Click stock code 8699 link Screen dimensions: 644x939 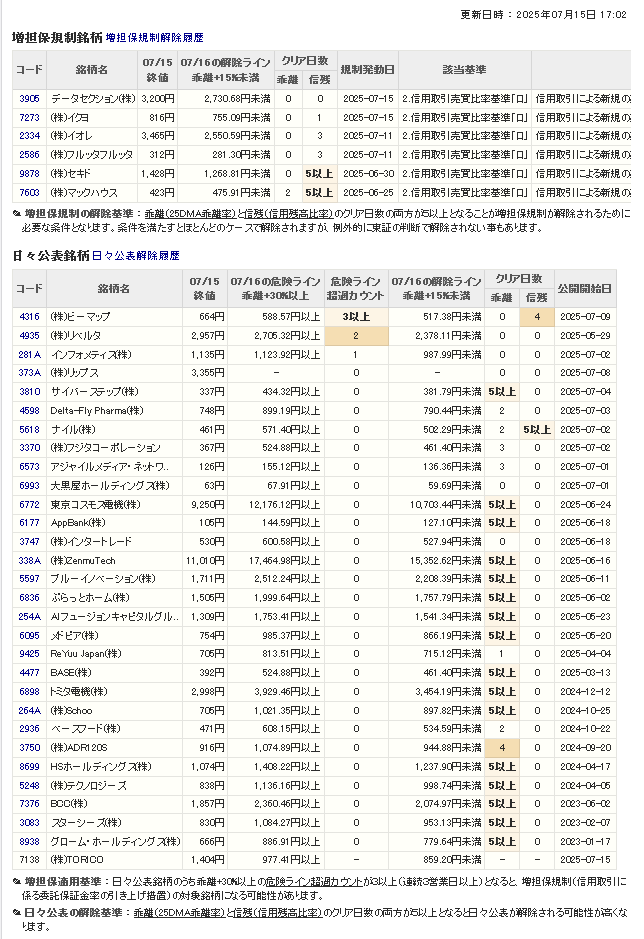29,767
